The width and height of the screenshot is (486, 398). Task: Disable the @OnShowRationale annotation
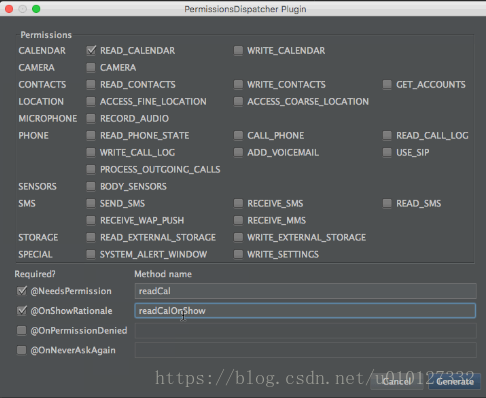22,311
